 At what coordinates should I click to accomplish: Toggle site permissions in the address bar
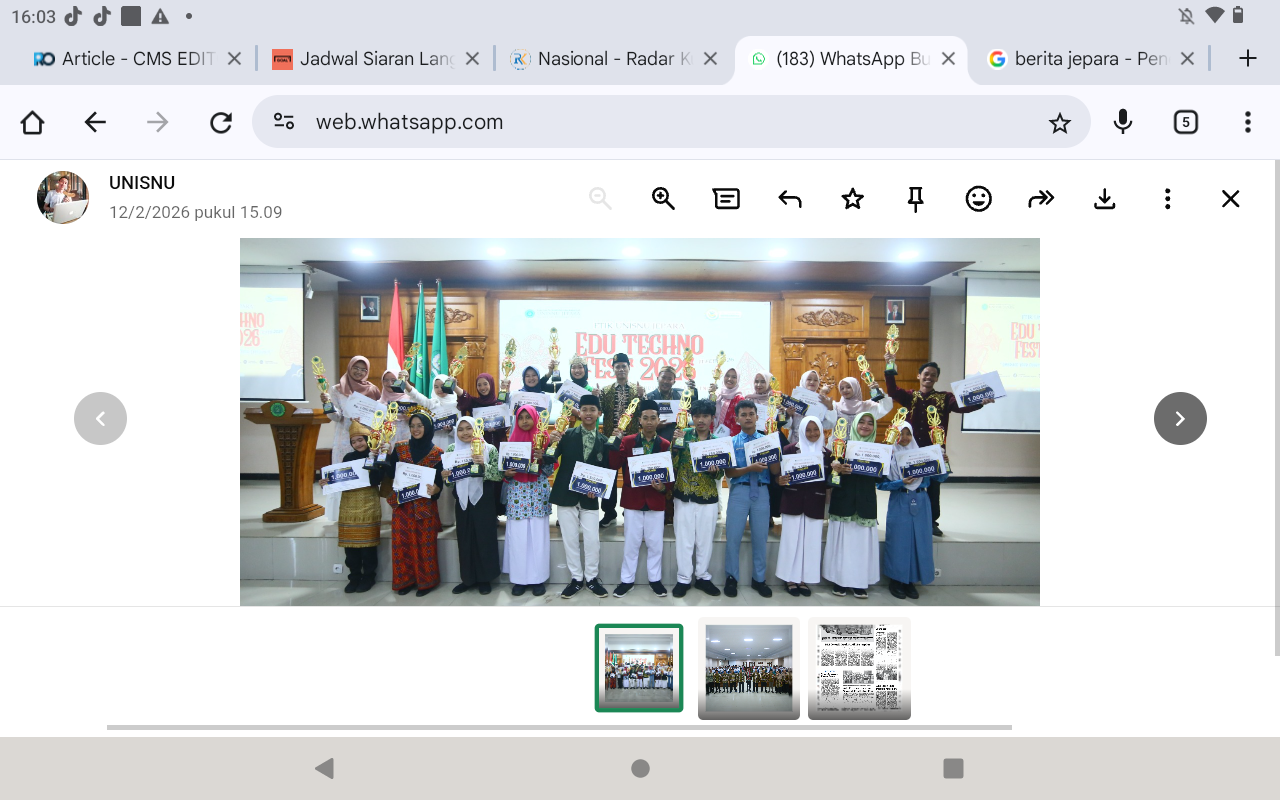click(283, 121)
